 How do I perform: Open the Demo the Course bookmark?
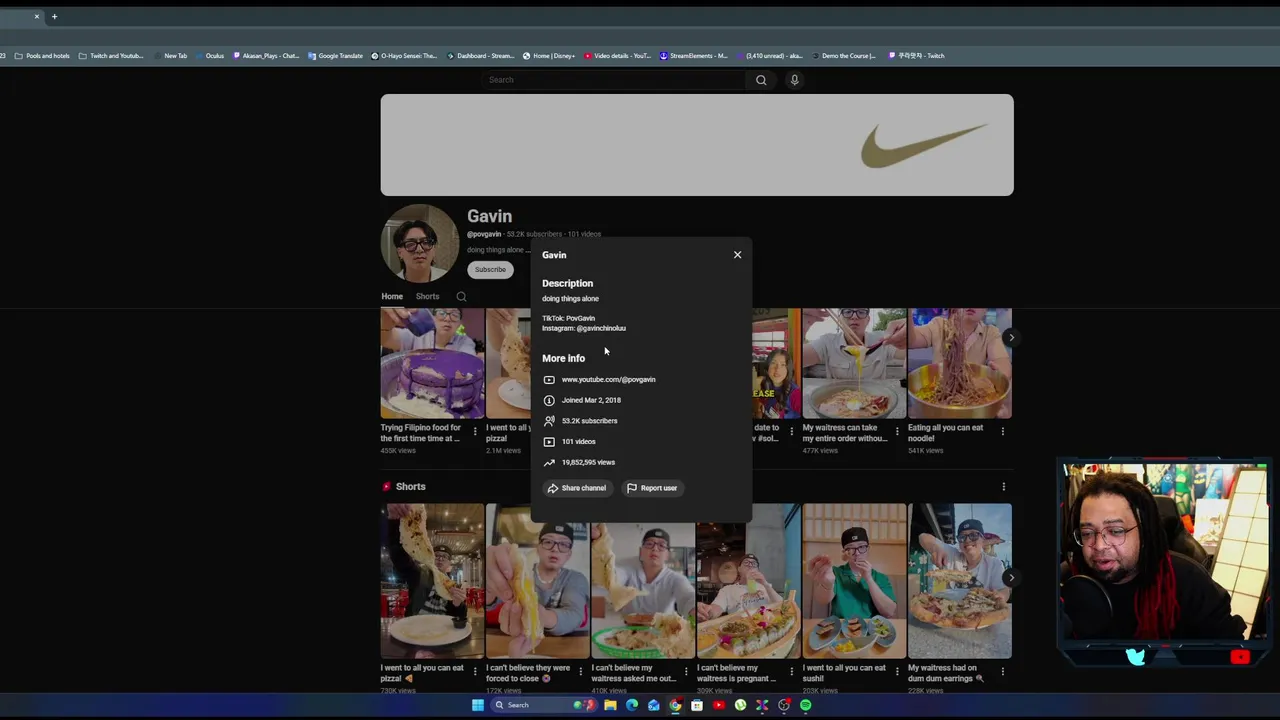[843, 56]
